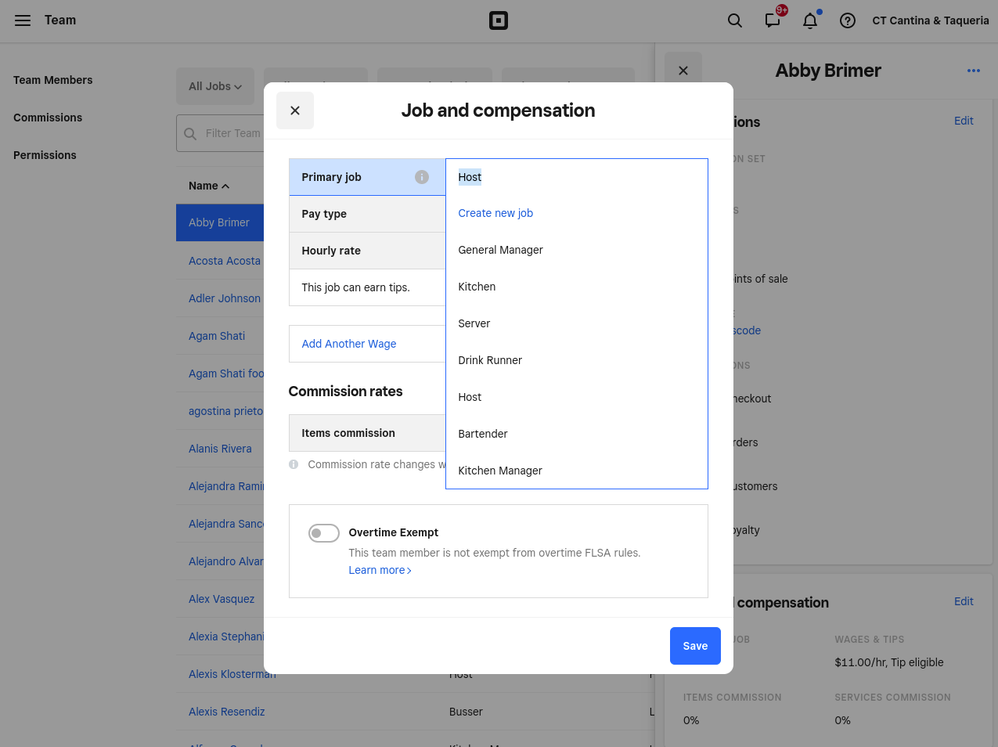The height and width of the screenshot is (747, 998).
Task: Open notifications with the bell icon
Action: (x=810, y=20)
